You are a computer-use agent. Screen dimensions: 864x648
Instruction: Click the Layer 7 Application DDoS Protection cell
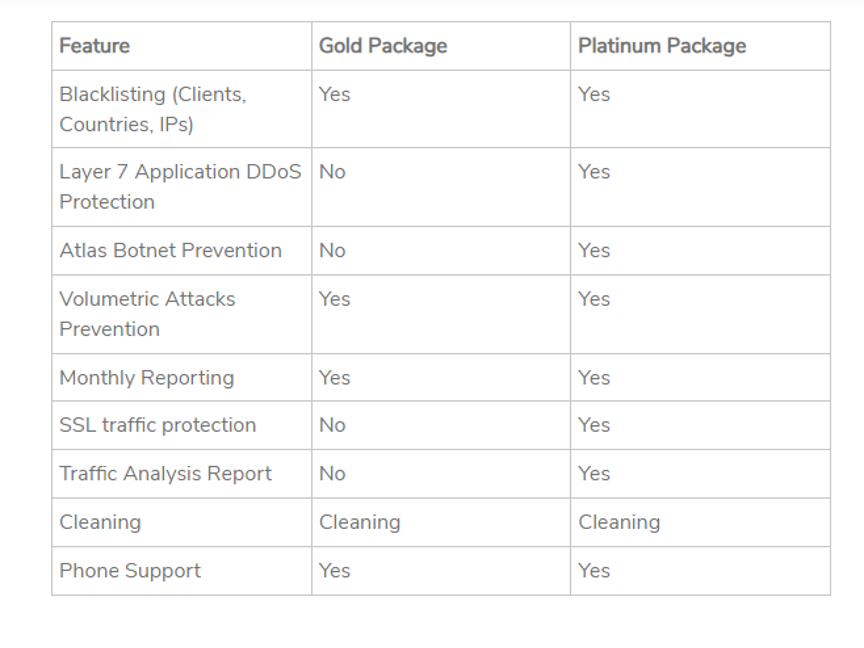180,187
